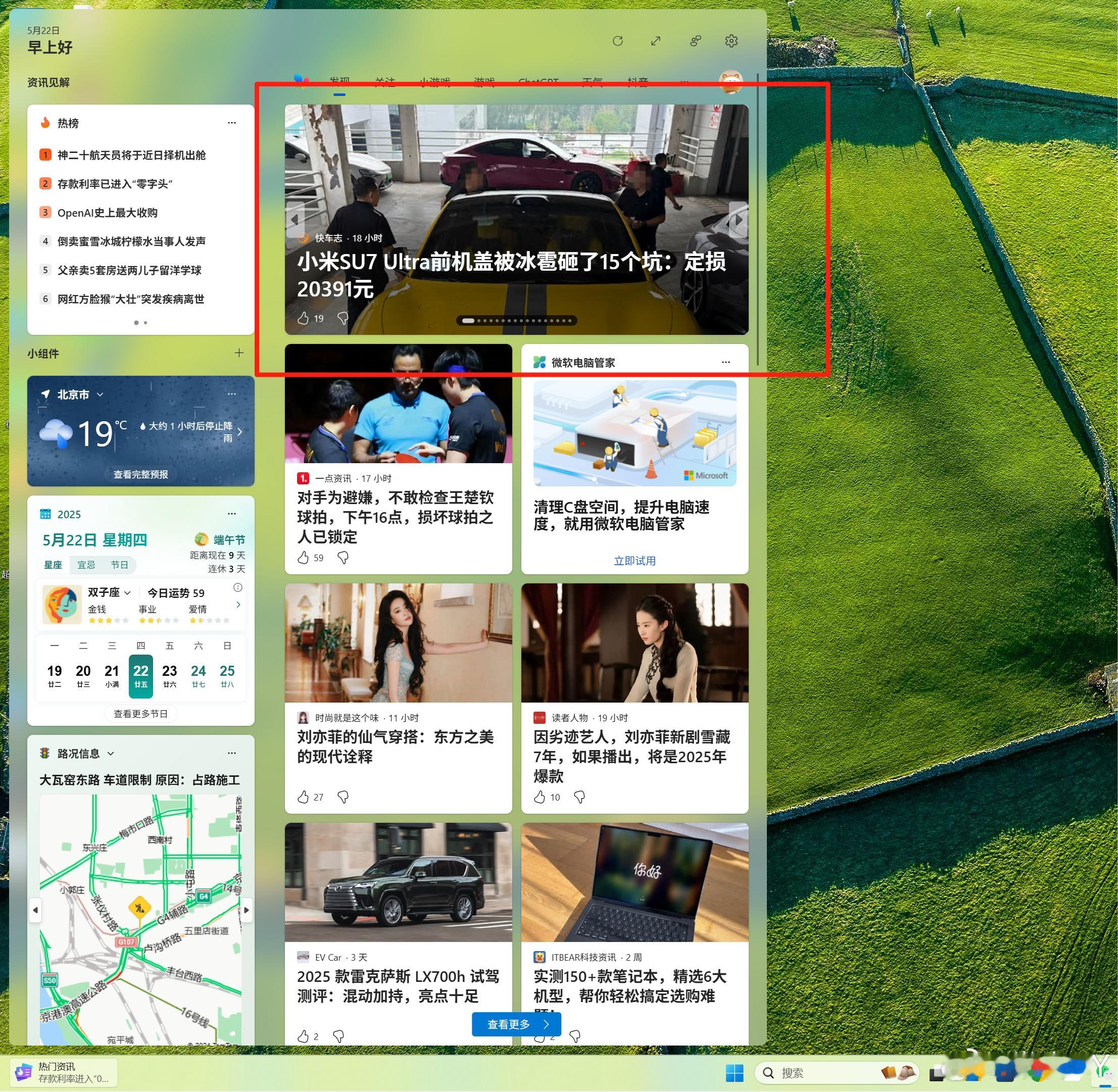The height and width of the screenshot is (1092, 1118).
Task: Expand the 北京市 location dropdown
Action: pyautogui.click(x=101, y=394)
